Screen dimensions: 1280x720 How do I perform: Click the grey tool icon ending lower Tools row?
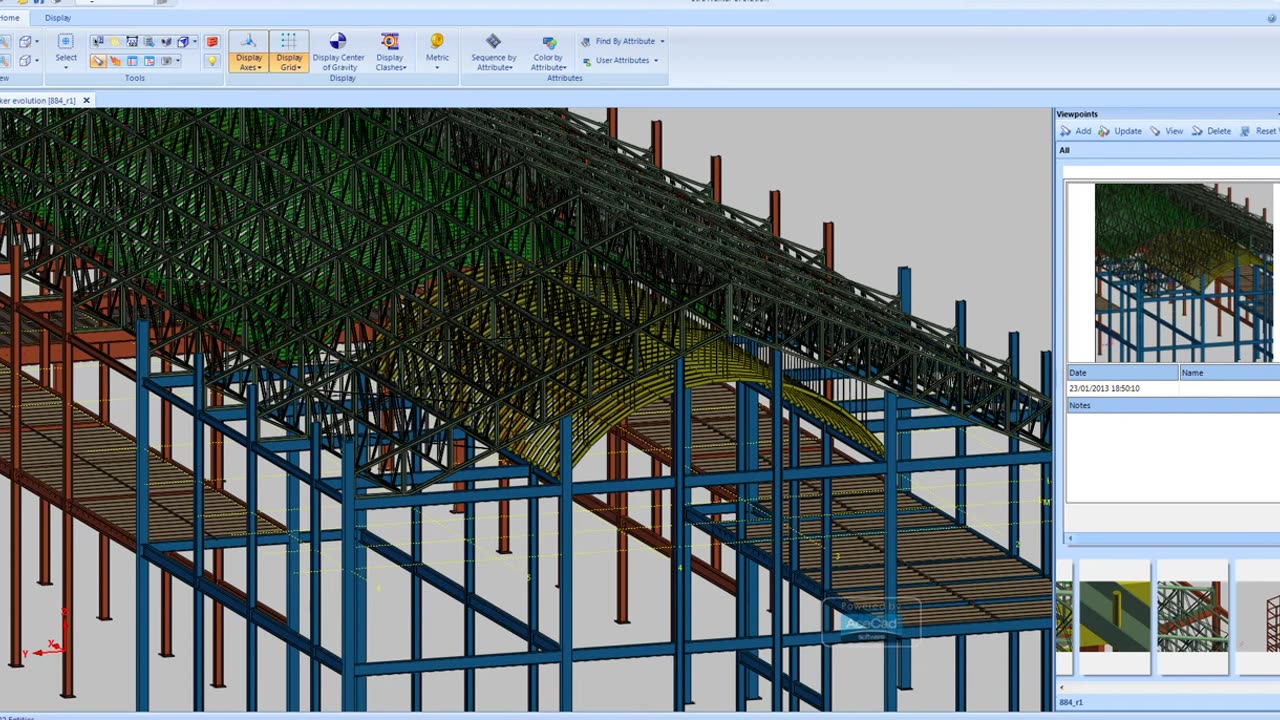[166, 61]
